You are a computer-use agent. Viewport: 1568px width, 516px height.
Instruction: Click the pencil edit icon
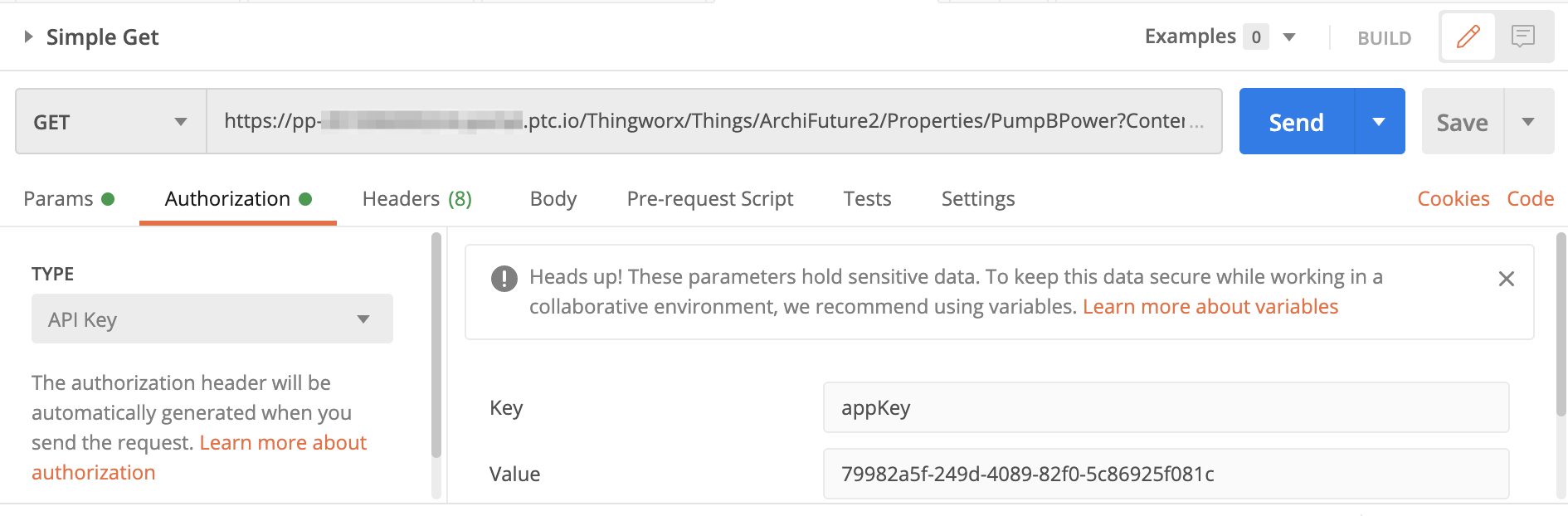click(x=1468, y=37)
